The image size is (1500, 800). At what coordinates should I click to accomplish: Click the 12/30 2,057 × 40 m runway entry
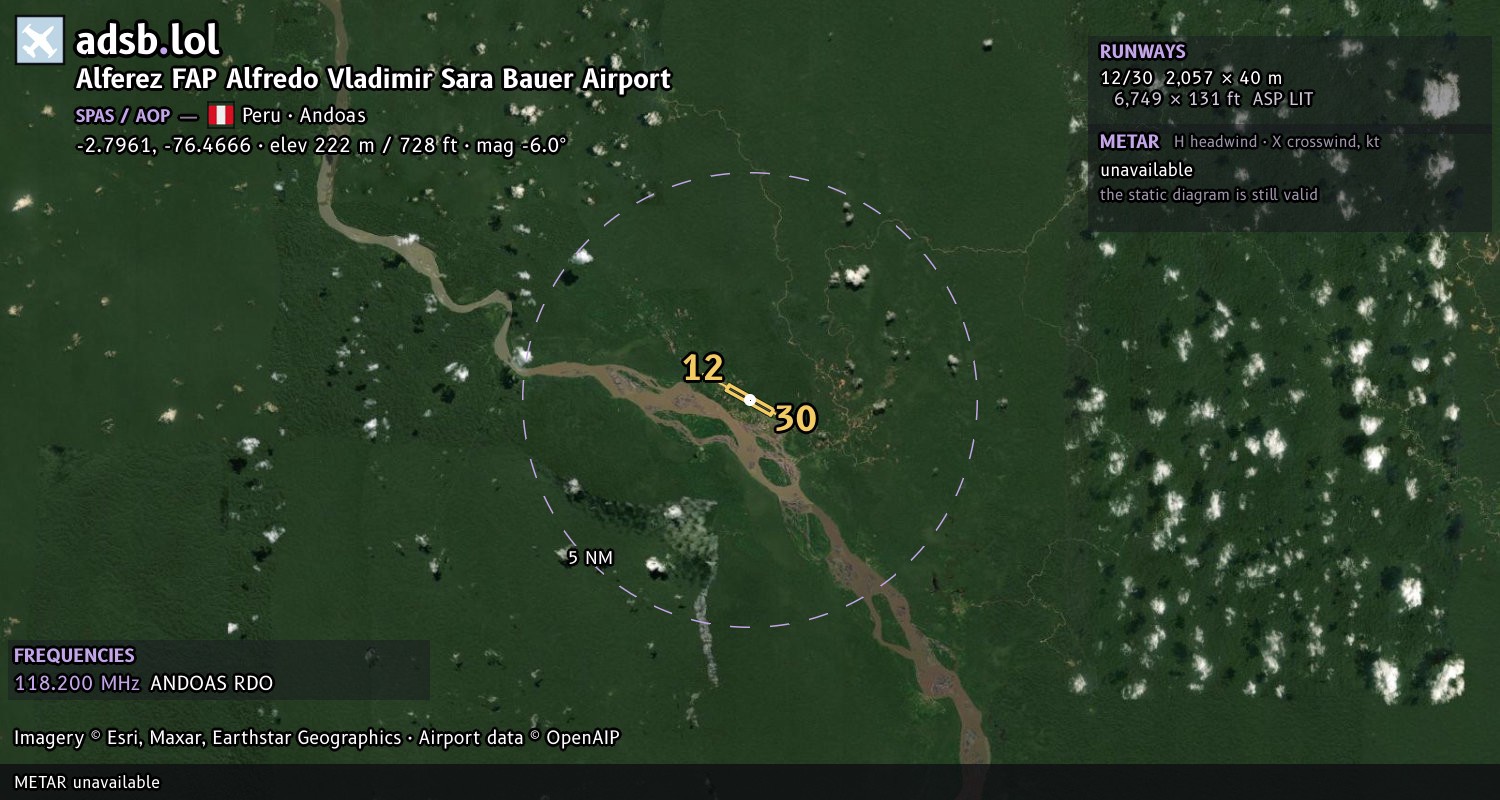[1190, 77]
